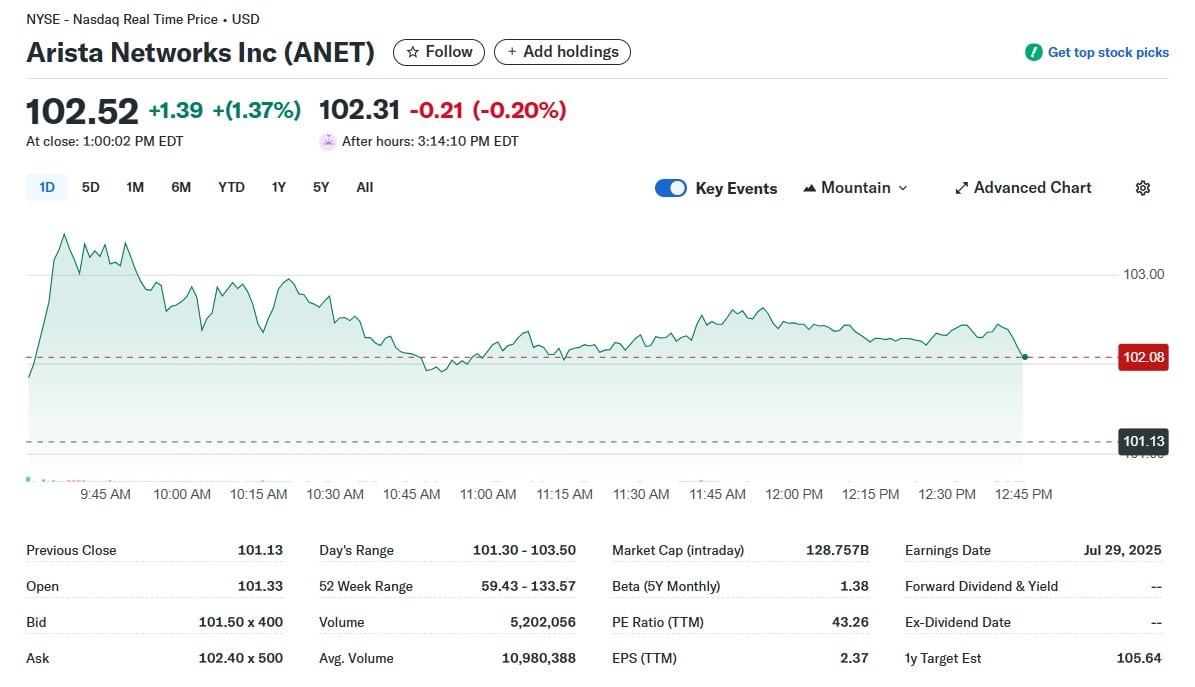Click the PE Ratio value 43.26

pos(851,622)
